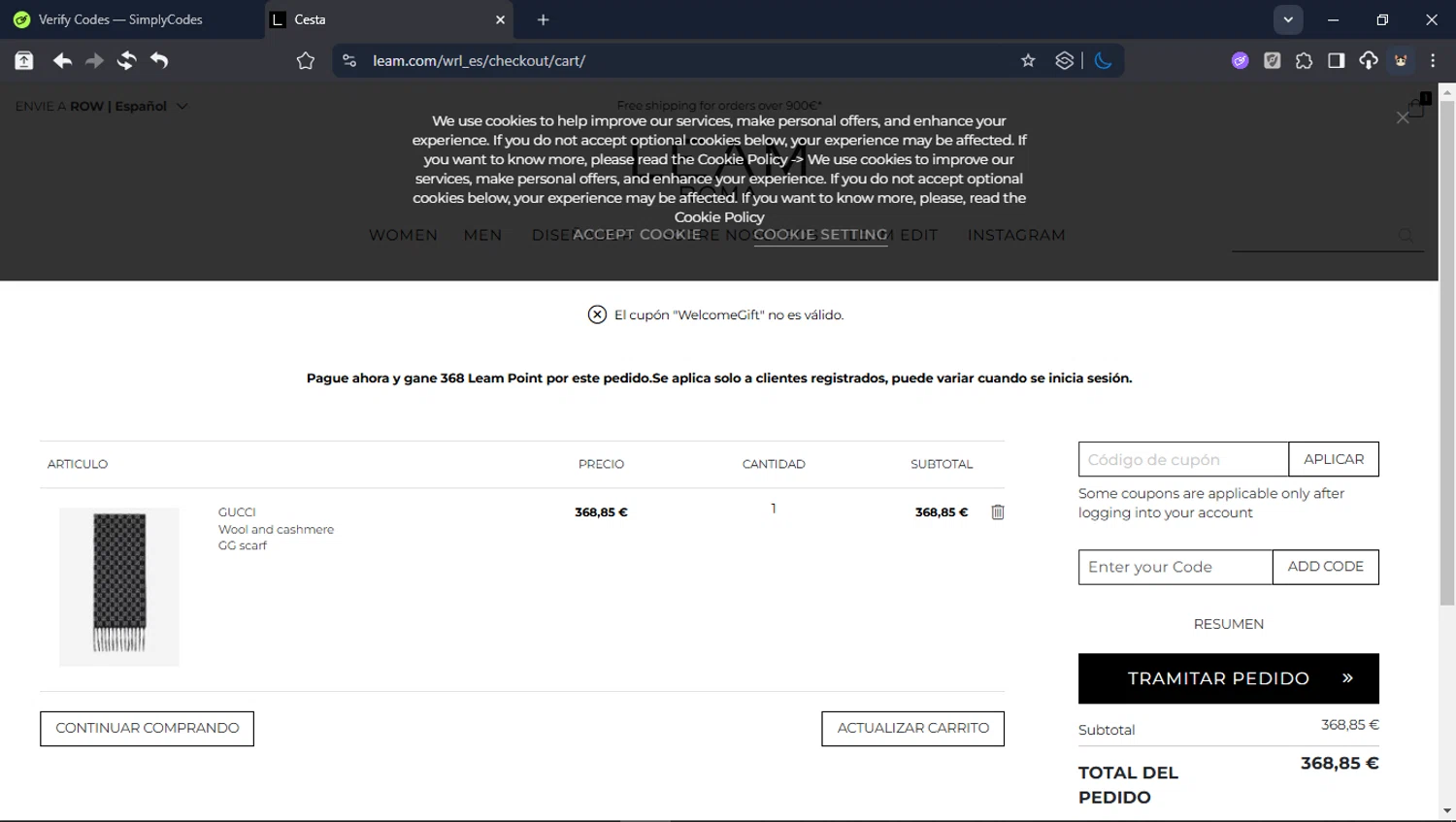Click CONTINUAR COMPRANDO button

[x=147, y=728]
